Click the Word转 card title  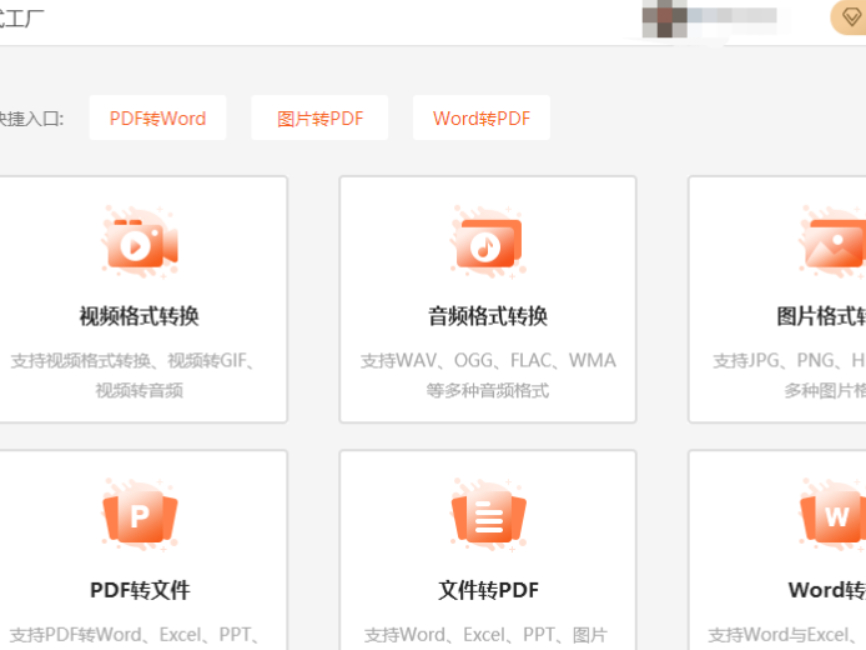coord(827,590)
